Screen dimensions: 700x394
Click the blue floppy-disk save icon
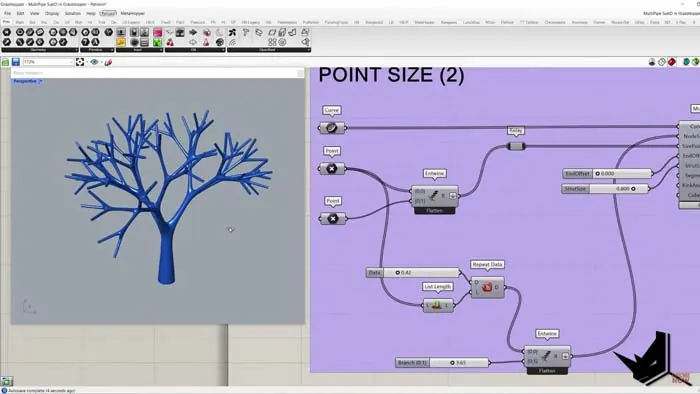coord(16,62)
